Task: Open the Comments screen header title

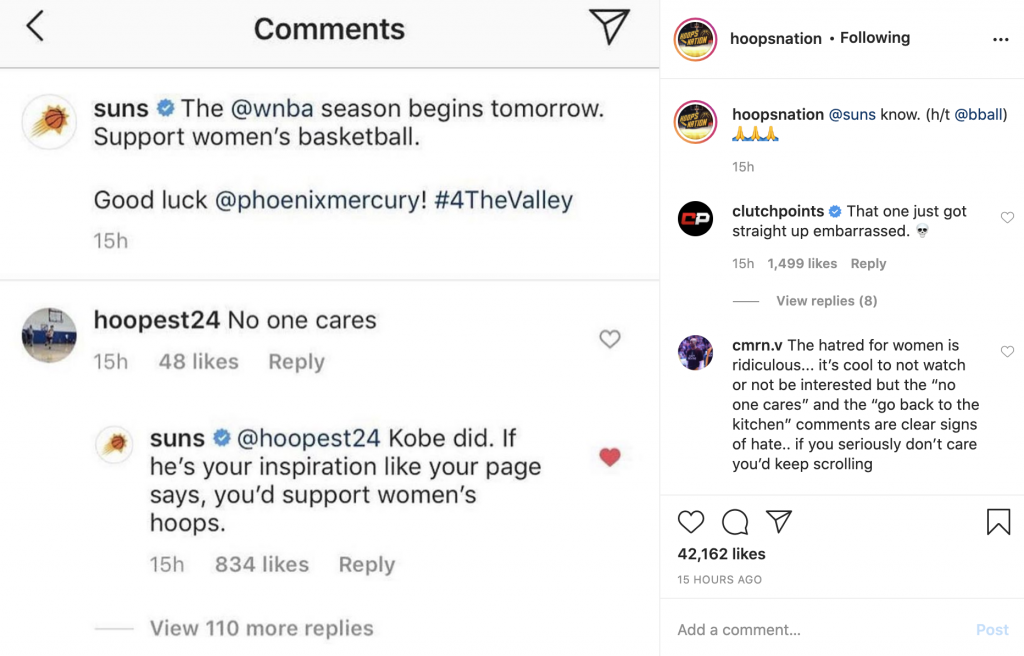Action: (x=329, y=30)
